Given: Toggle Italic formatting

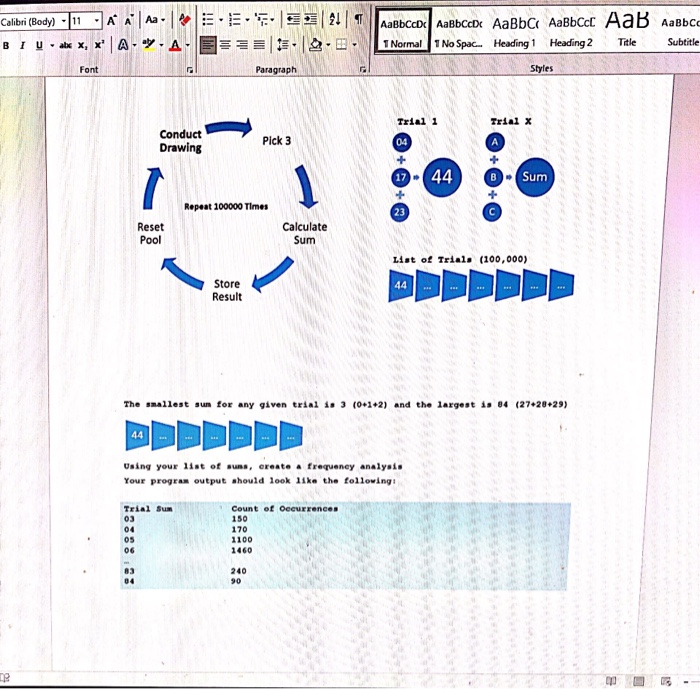Looking at the screenshot, I should click(22, 45).
